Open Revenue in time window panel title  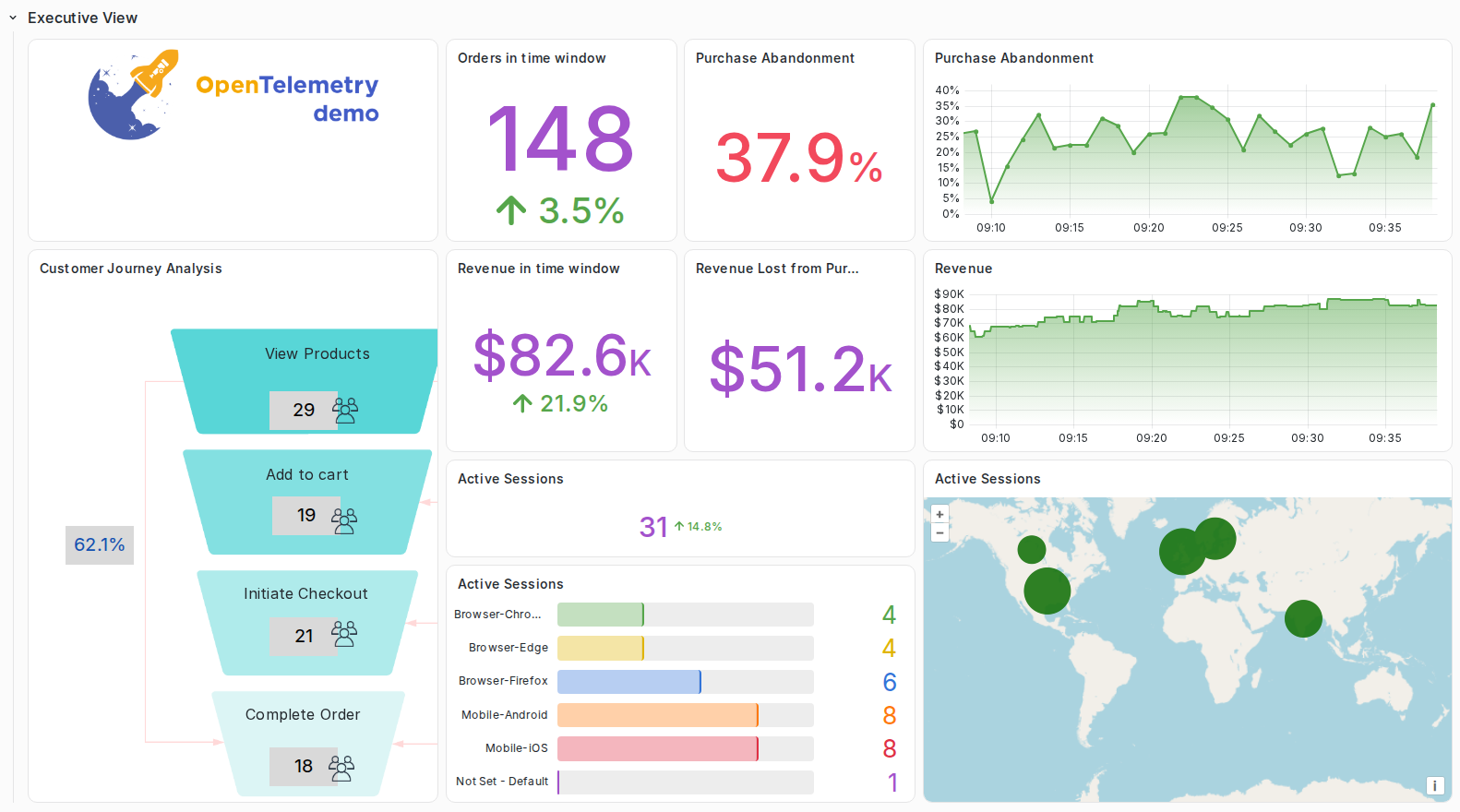539,269
